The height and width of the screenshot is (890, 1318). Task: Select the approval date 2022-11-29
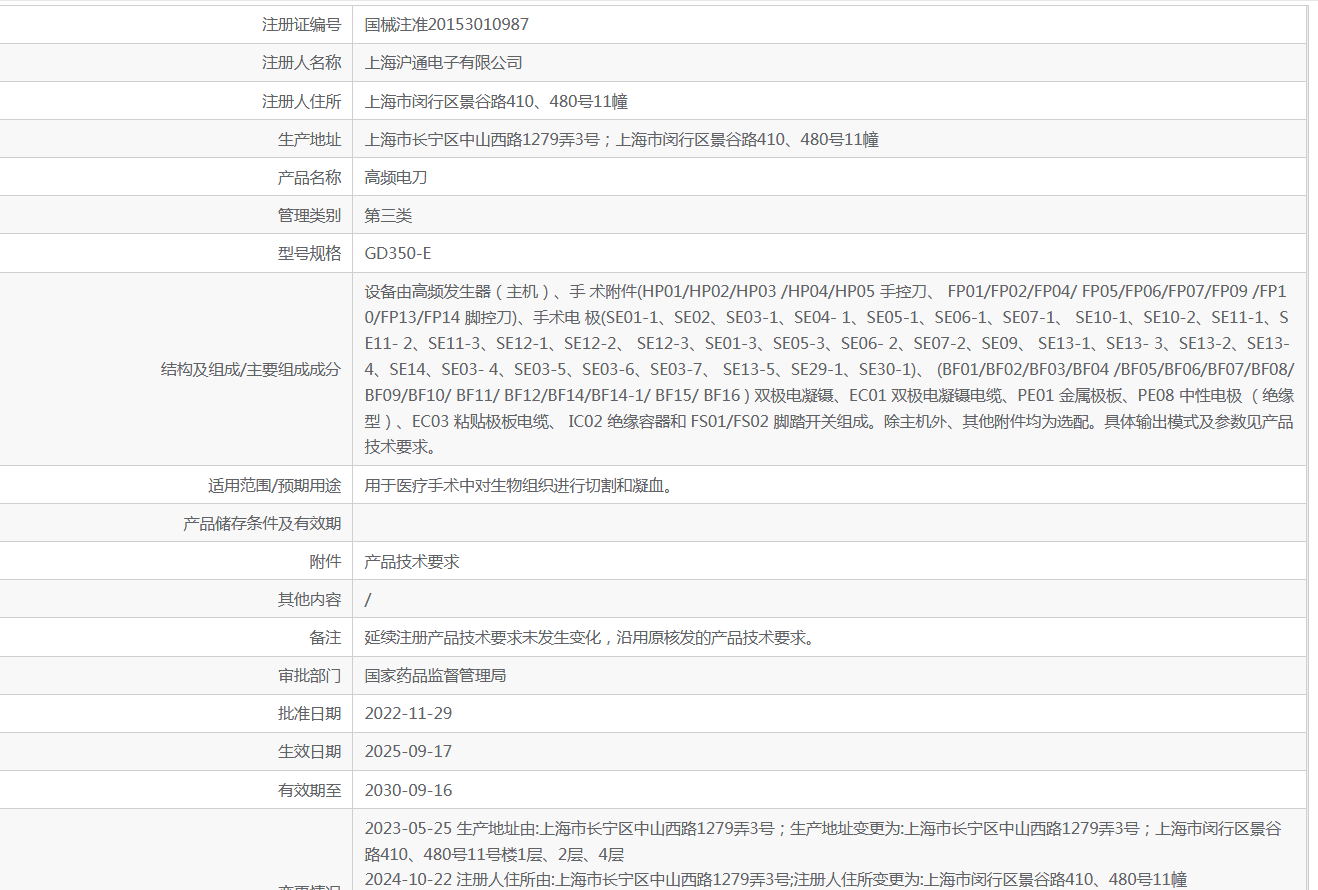(x=409, y=713)
